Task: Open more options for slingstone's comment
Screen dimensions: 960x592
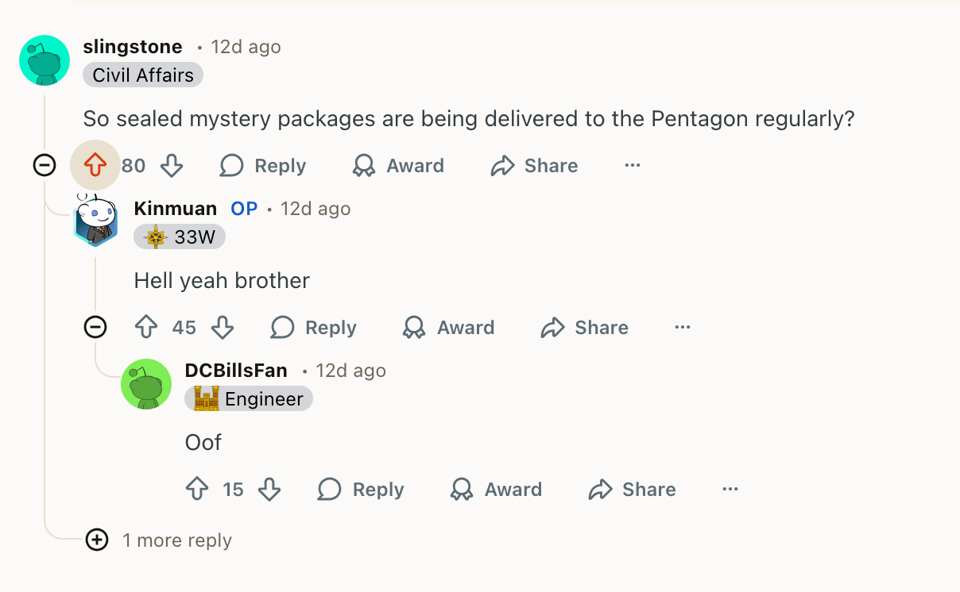Action: (632, 165)
